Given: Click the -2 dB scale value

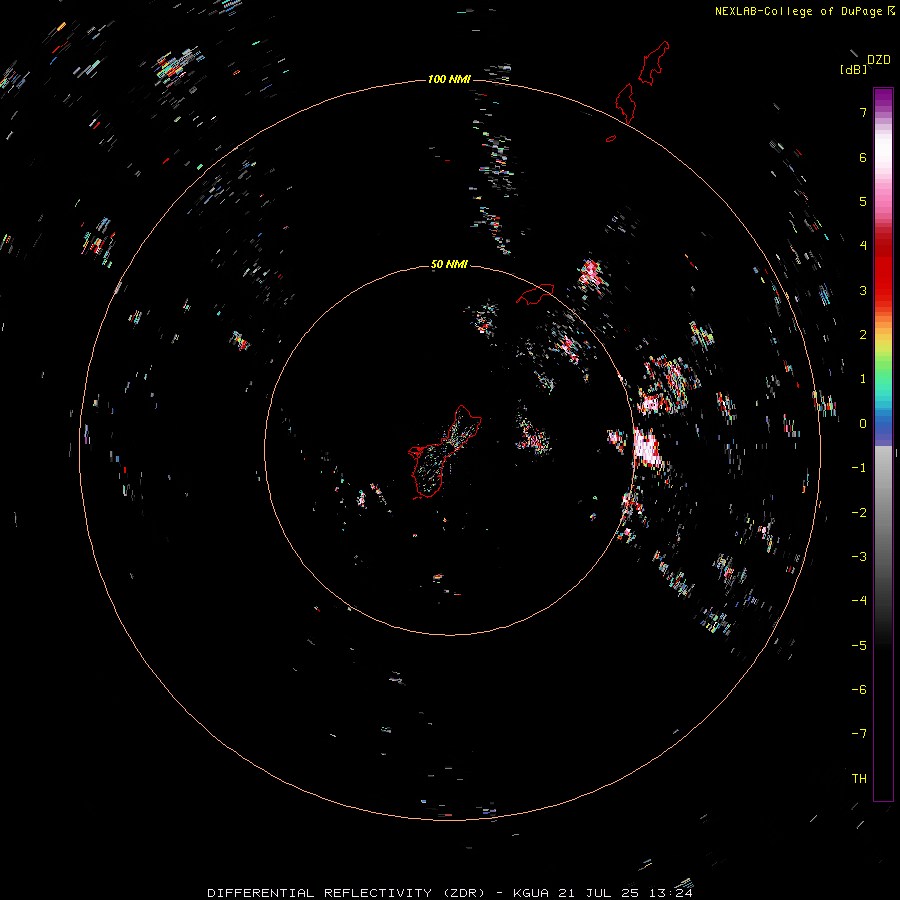Looking at the screenshot, I should pos(859,513).
